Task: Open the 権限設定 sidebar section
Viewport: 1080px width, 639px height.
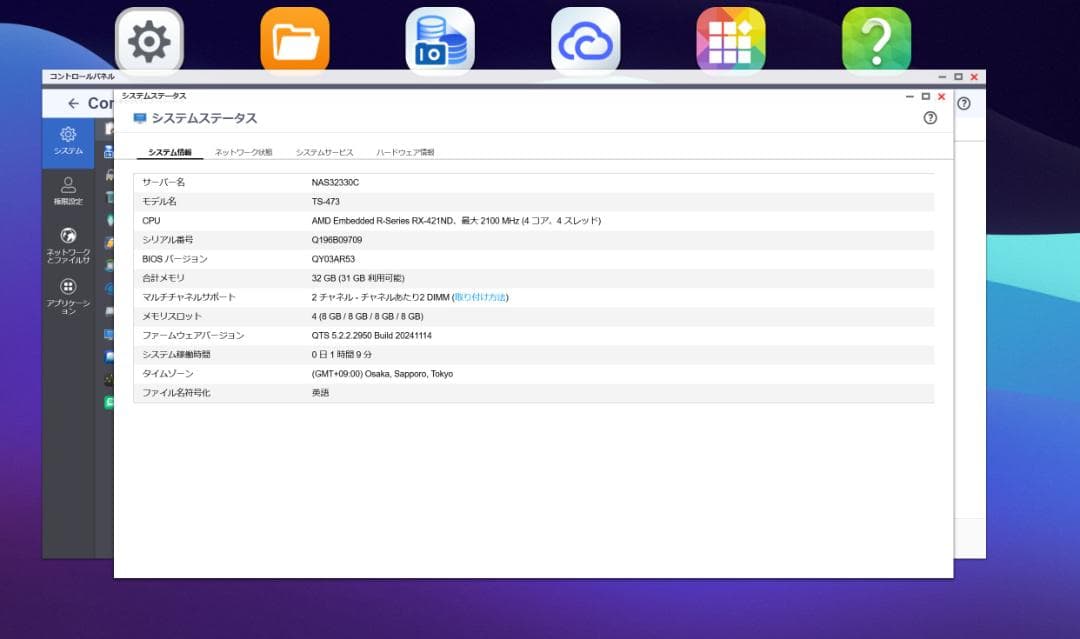Action: (67, 190)
